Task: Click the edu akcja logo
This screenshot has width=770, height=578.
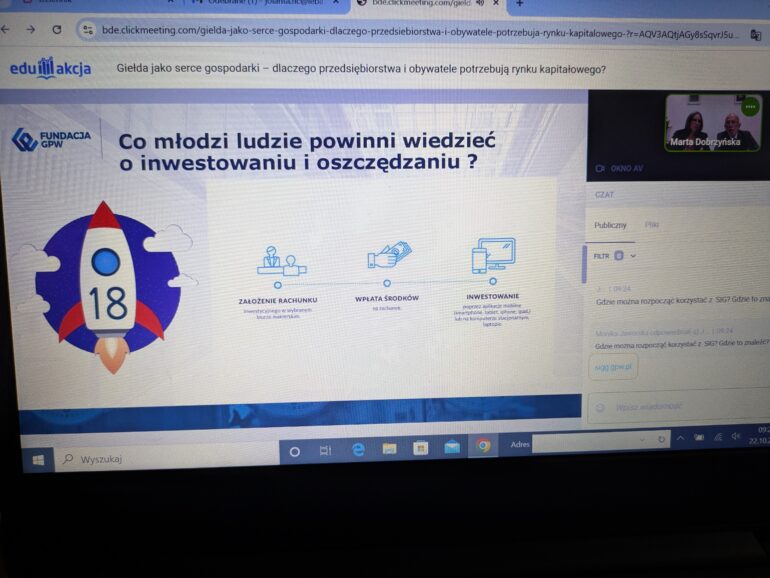Action: pyautogui.click(x=50, y=68)
